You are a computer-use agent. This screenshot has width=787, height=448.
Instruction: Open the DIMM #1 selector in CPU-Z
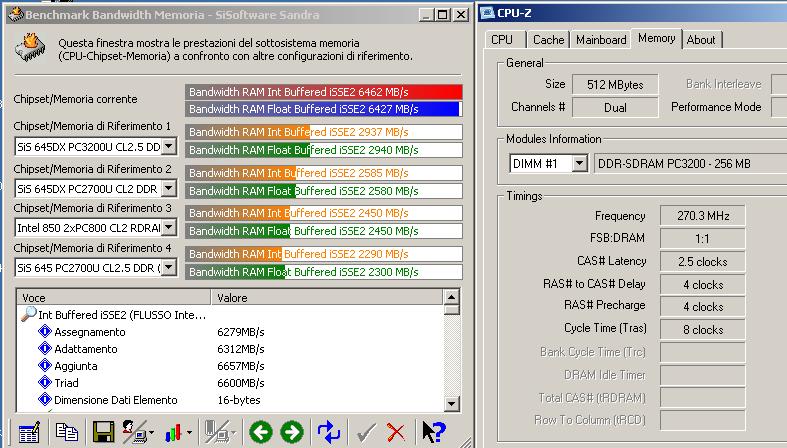pyautogui.click(x=580, y=164)
